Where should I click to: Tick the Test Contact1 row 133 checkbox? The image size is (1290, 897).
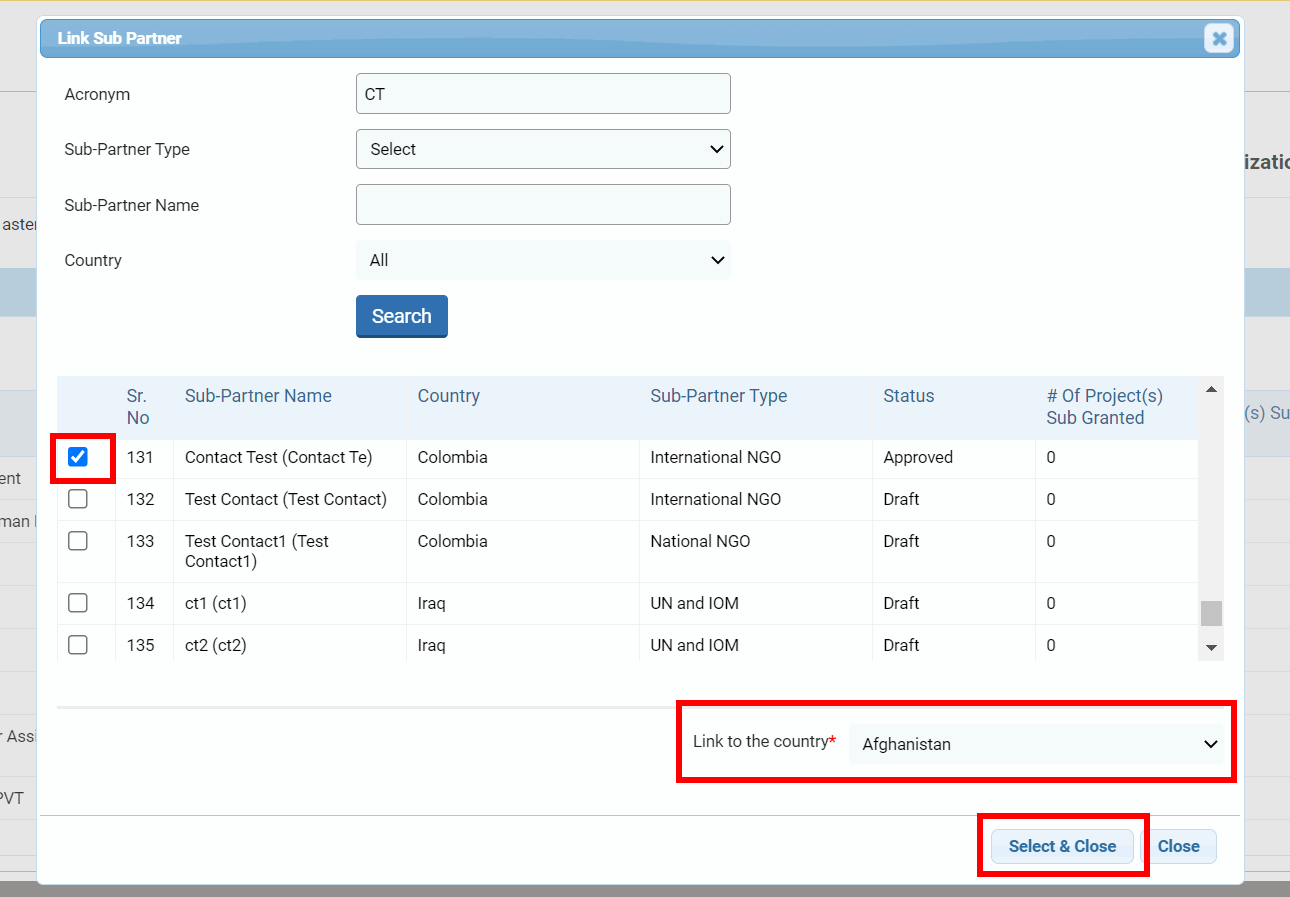tap(78, 541)
